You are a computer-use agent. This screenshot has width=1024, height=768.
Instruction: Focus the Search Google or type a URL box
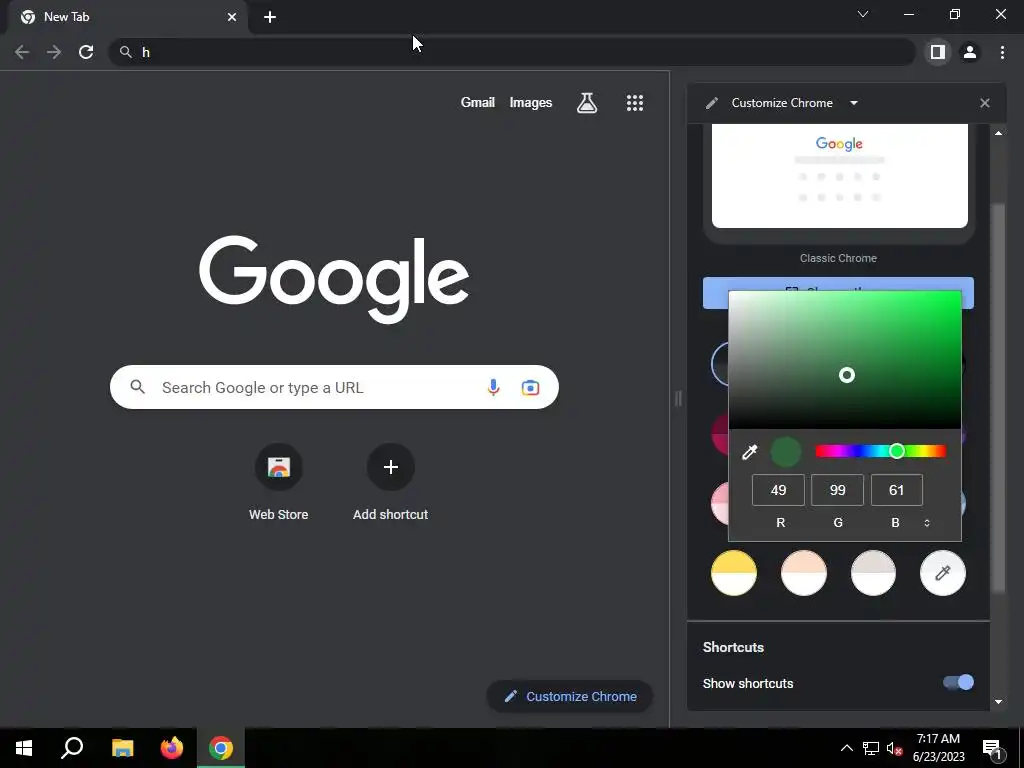point(334,387)
